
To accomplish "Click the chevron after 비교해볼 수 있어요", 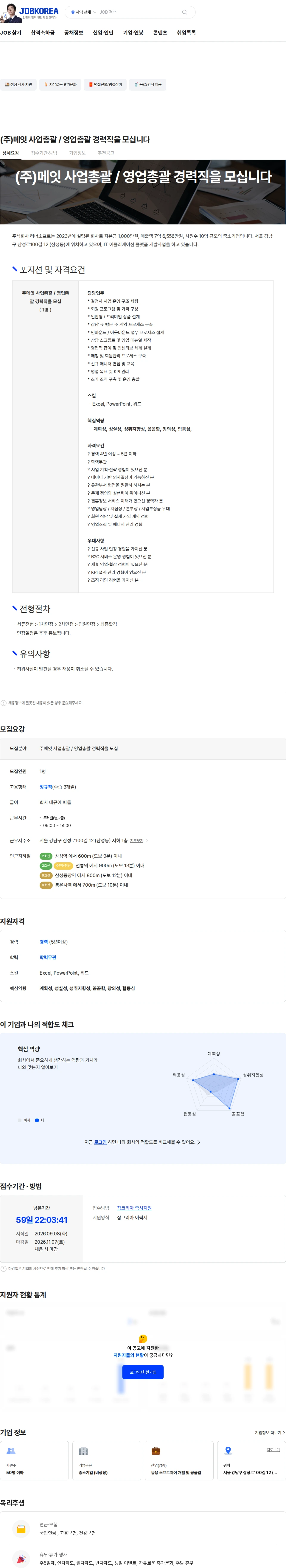I will tap(199, 1142).
